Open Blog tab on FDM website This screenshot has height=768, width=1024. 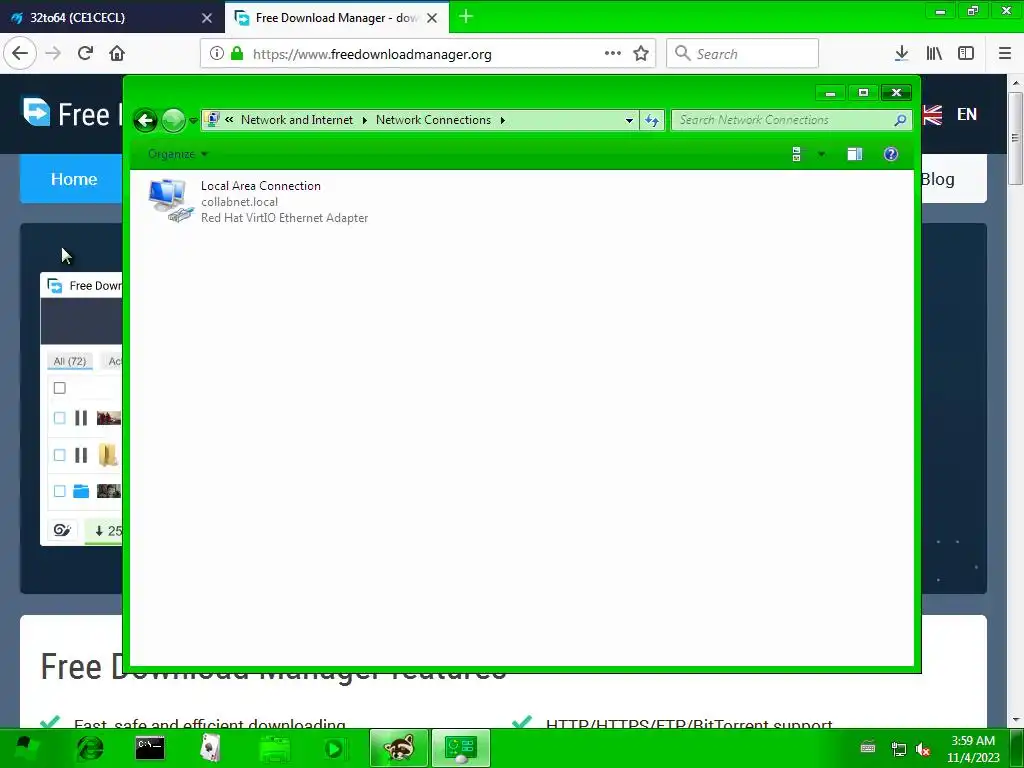point(937,179)
